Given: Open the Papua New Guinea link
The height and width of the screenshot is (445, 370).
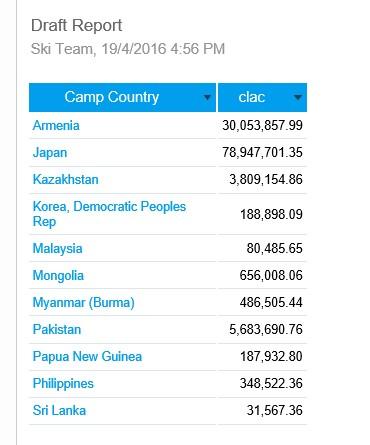Looking at the screenshot, I should coord(87,357).
